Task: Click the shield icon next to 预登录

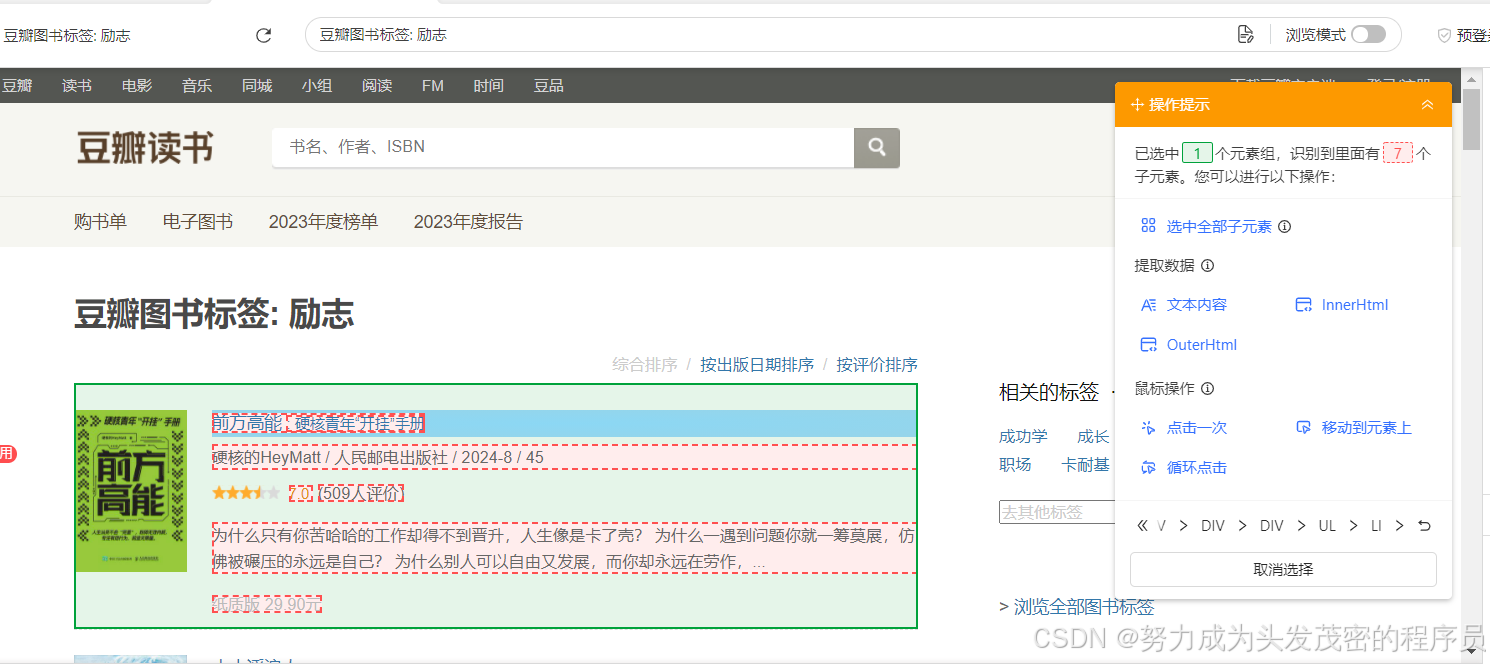Action: [1444, 35]
